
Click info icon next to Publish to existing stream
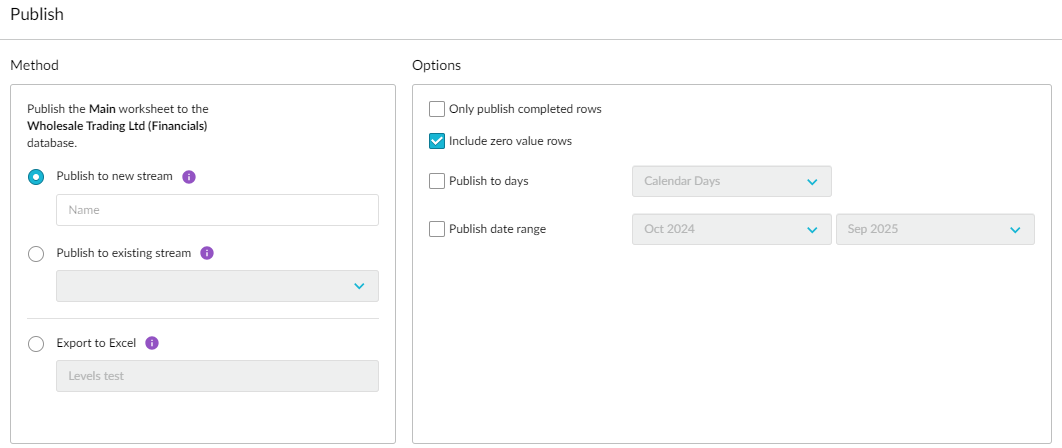point(207,253)
